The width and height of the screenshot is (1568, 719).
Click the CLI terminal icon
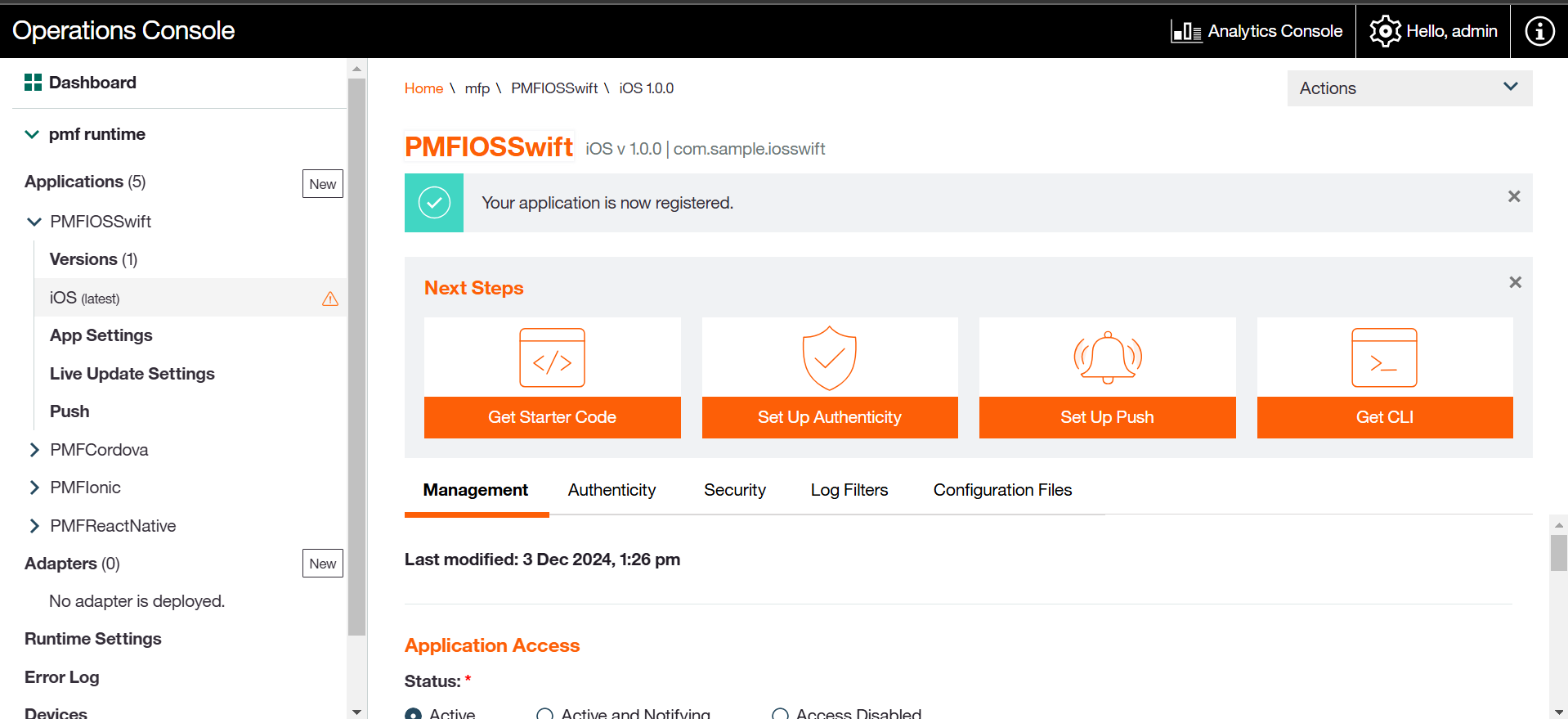[1384, 358]
